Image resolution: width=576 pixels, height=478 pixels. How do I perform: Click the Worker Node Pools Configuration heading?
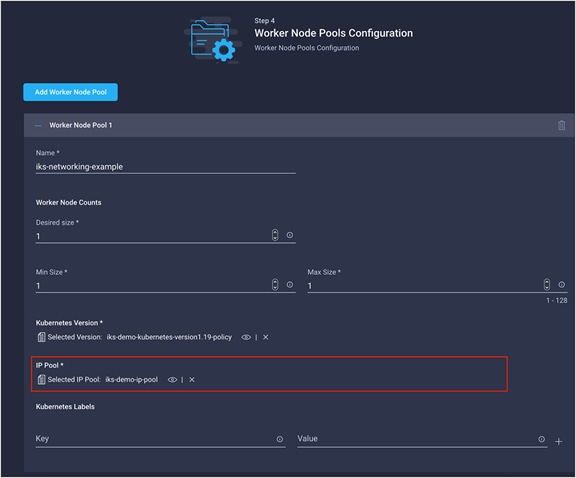pos(334,33)
